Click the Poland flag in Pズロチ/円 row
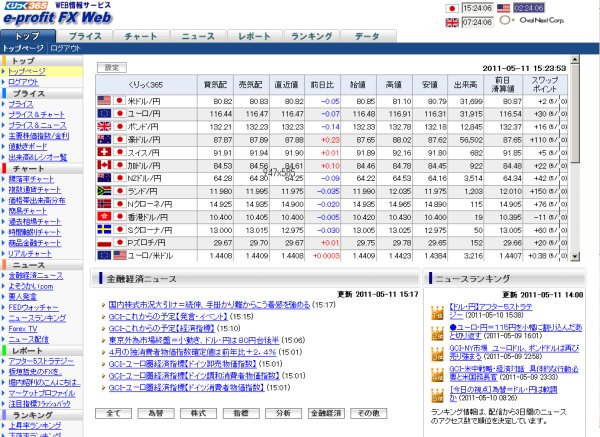 [x=104, y=243]
